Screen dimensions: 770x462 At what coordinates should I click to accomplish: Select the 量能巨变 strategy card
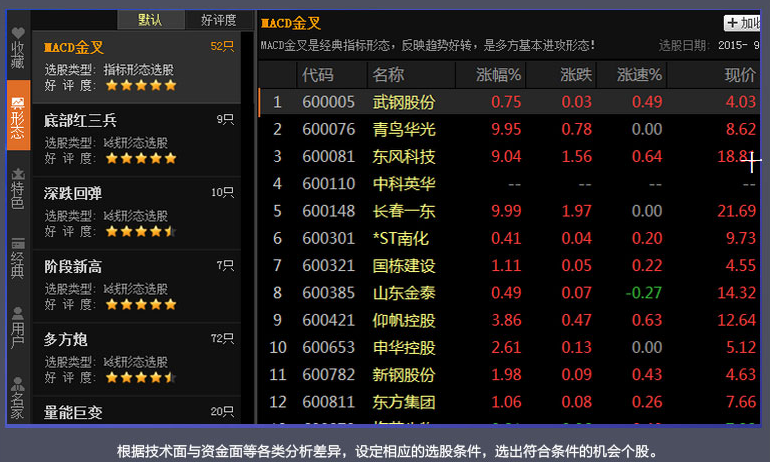(137, 411)
